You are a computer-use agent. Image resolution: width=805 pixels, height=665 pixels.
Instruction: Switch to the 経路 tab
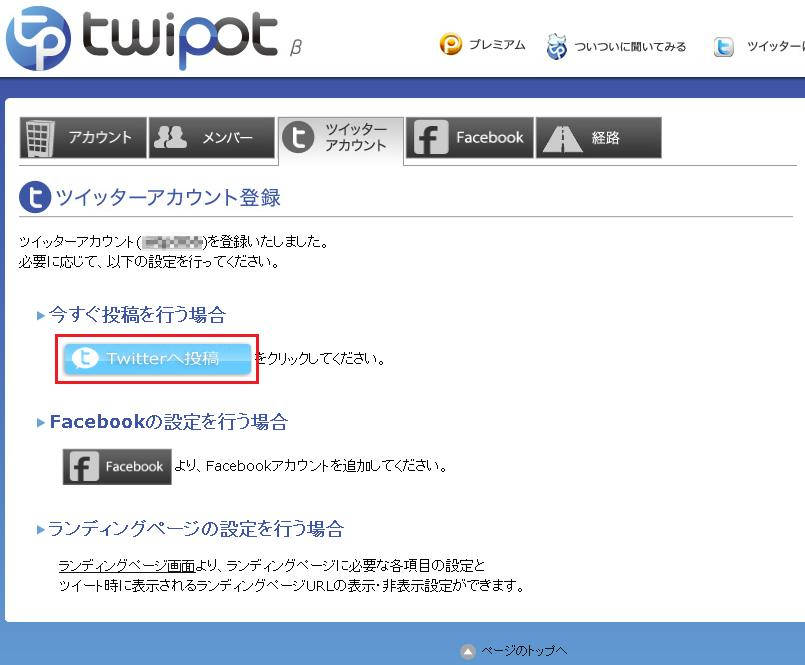(x=599, y=138)
